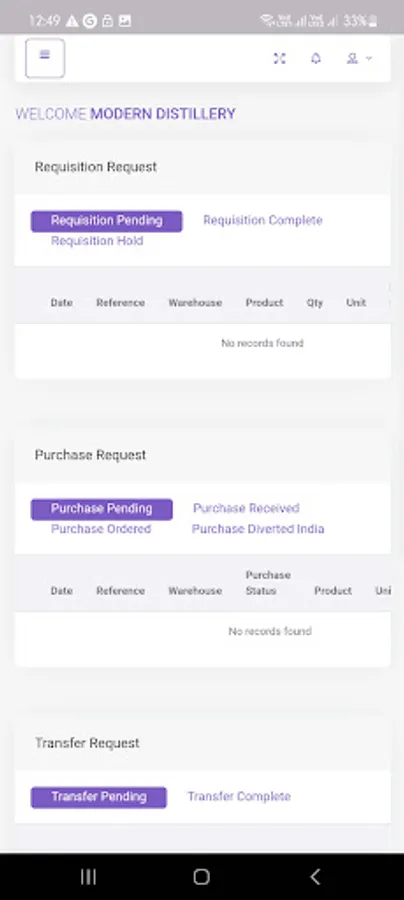Click Date header in Purchase table
Screen dimensions: 404x900
pos(61,591)
